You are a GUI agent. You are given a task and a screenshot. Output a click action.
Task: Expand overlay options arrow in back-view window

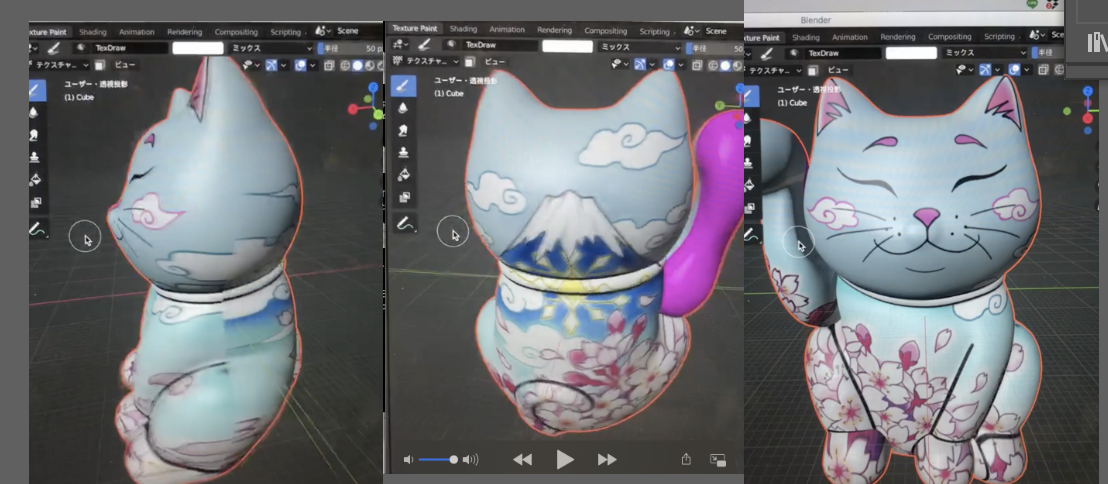pos(680,65)
